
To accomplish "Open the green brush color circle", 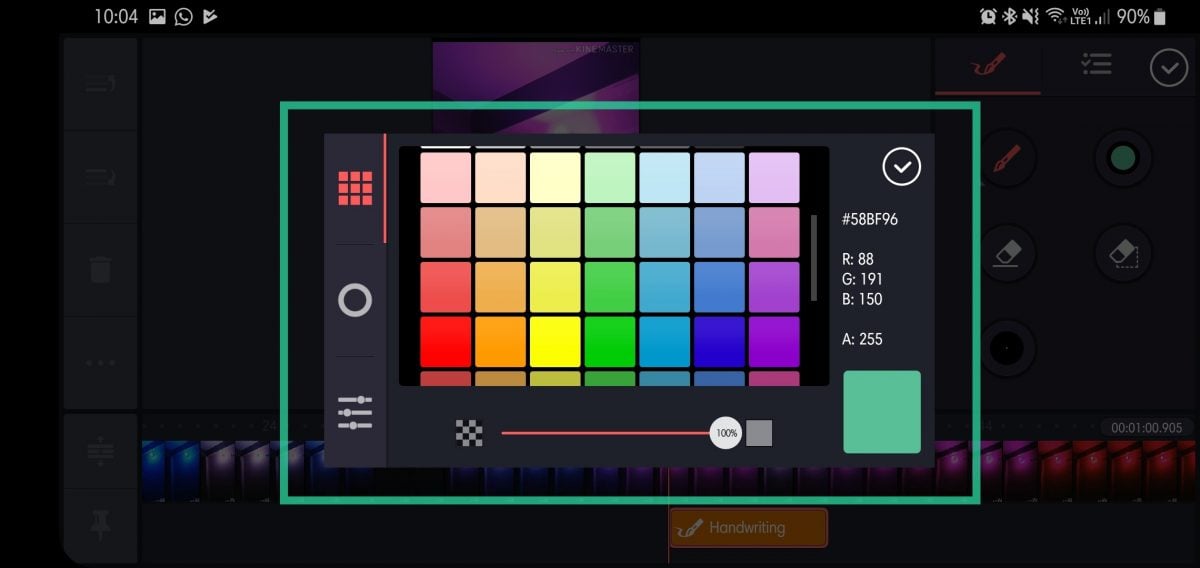I will 1124,158.
